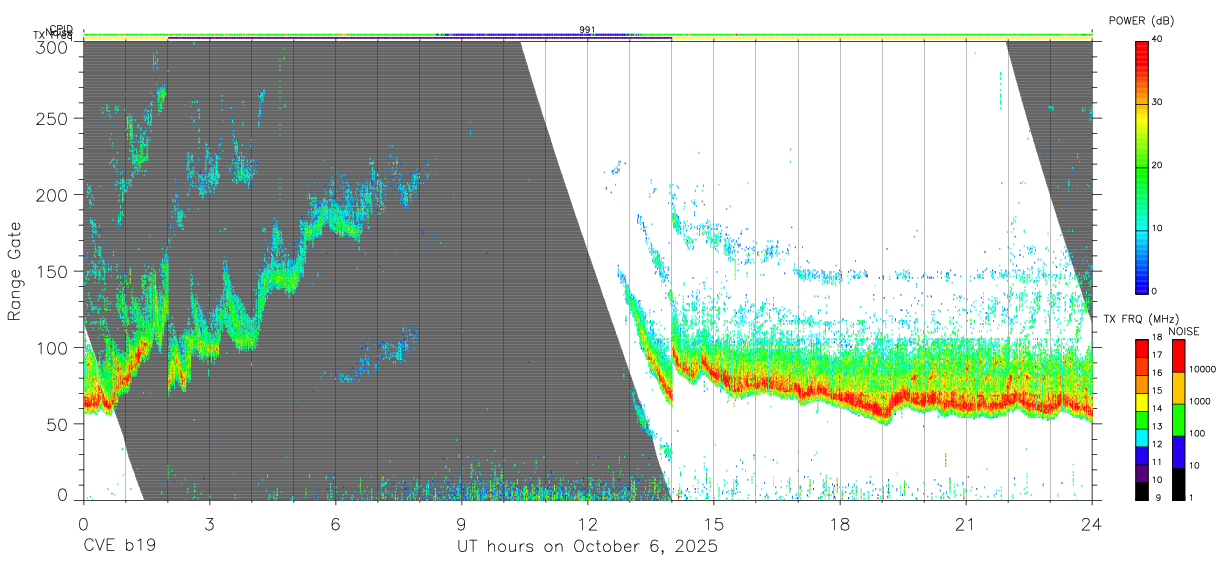Viewport: 1228px width, 567px height.
Task: Click the 18 label on UT hours axis
Action: point(840,524)
